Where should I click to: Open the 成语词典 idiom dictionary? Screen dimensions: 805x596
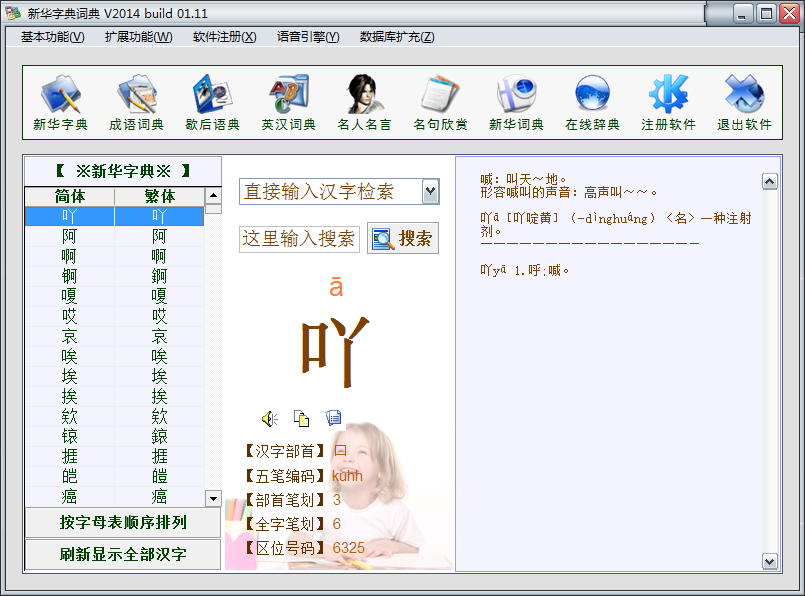pyautogui.click(x=137, y=102)
